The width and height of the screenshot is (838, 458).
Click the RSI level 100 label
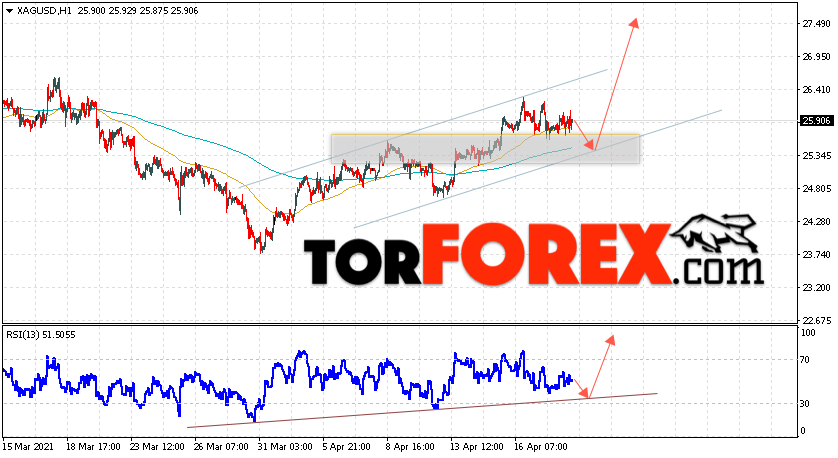pos(809,333)
